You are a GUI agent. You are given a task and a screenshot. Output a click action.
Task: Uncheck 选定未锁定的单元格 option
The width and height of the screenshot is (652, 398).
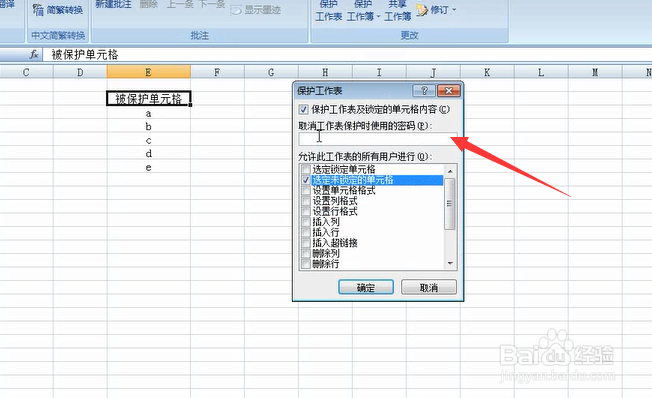[x=306, y=180]
